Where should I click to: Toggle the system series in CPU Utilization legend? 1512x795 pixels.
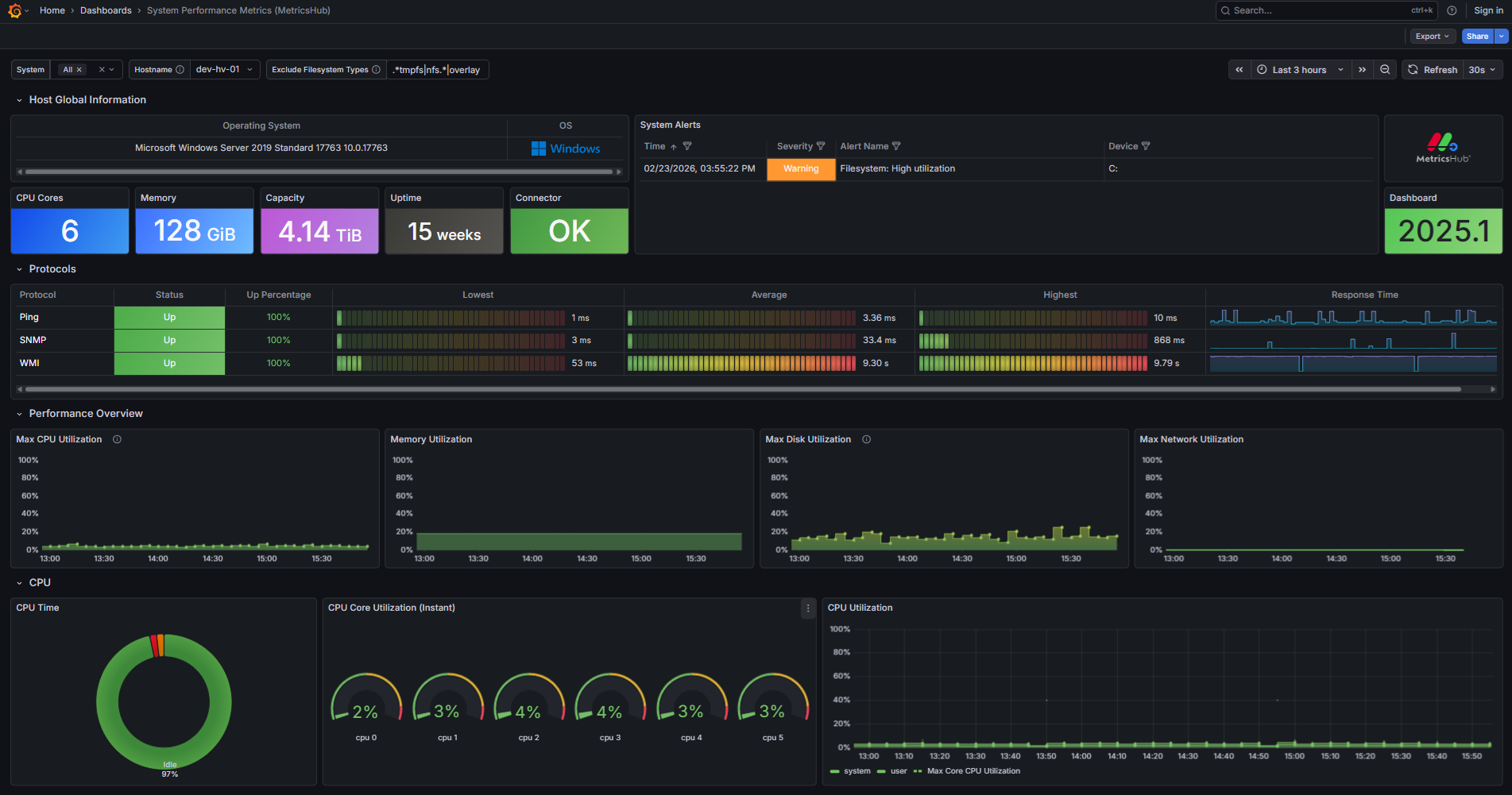click(x=857, y=770)
